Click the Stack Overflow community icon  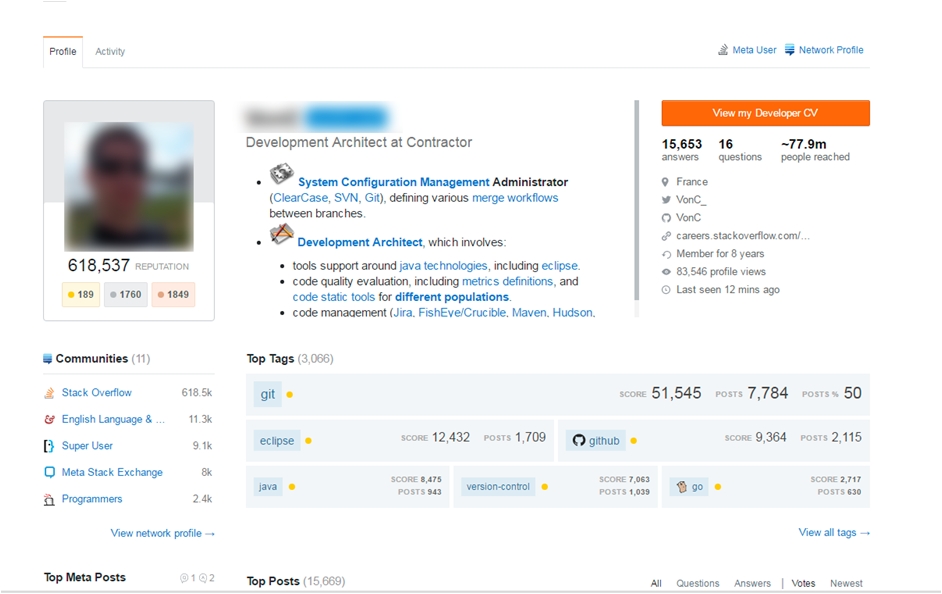tap(49, 393)
